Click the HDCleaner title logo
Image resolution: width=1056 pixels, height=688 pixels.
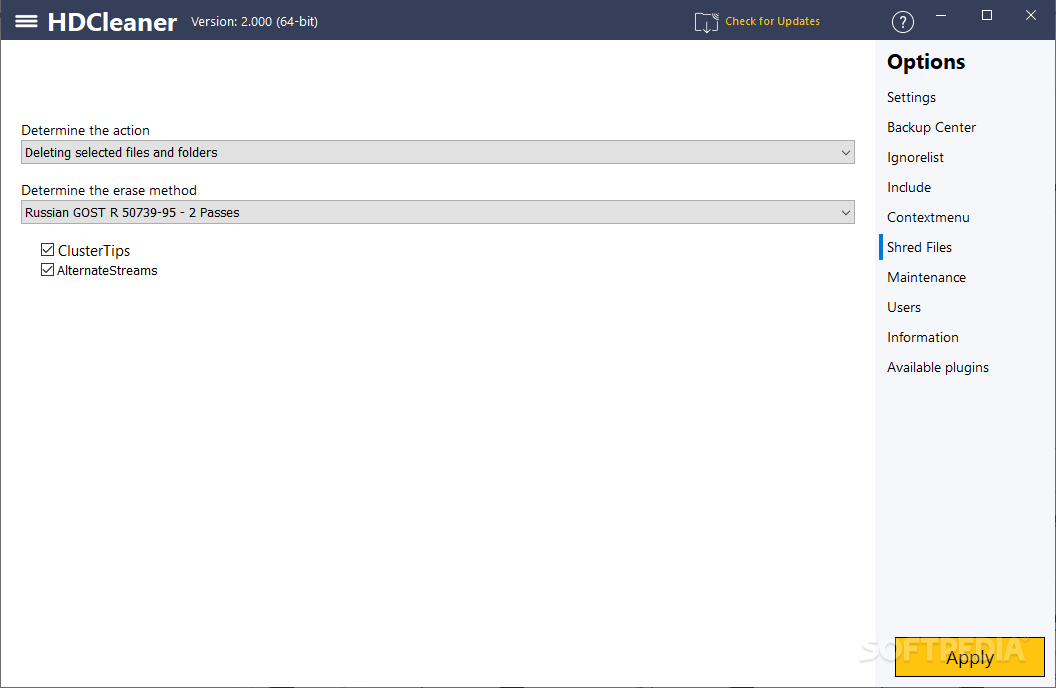[112, 22]
